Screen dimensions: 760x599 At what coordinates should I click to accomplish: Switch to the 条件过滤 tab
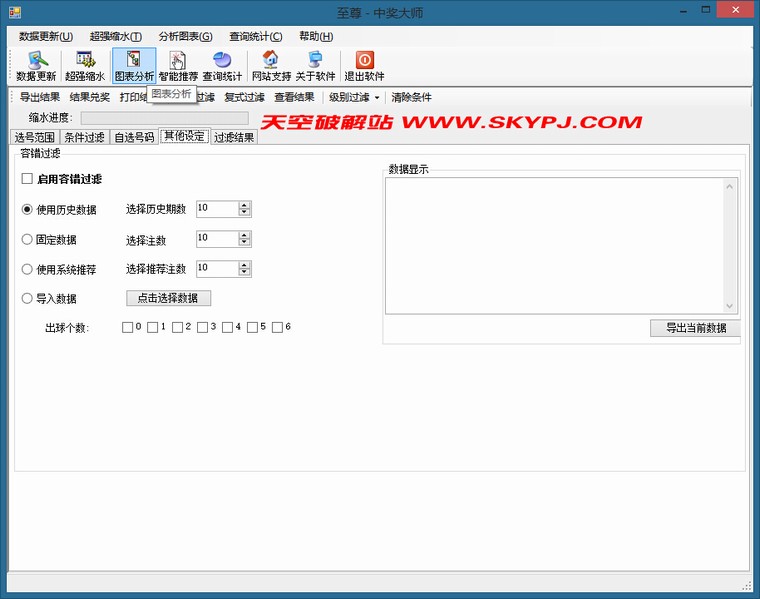pos(84,138)
